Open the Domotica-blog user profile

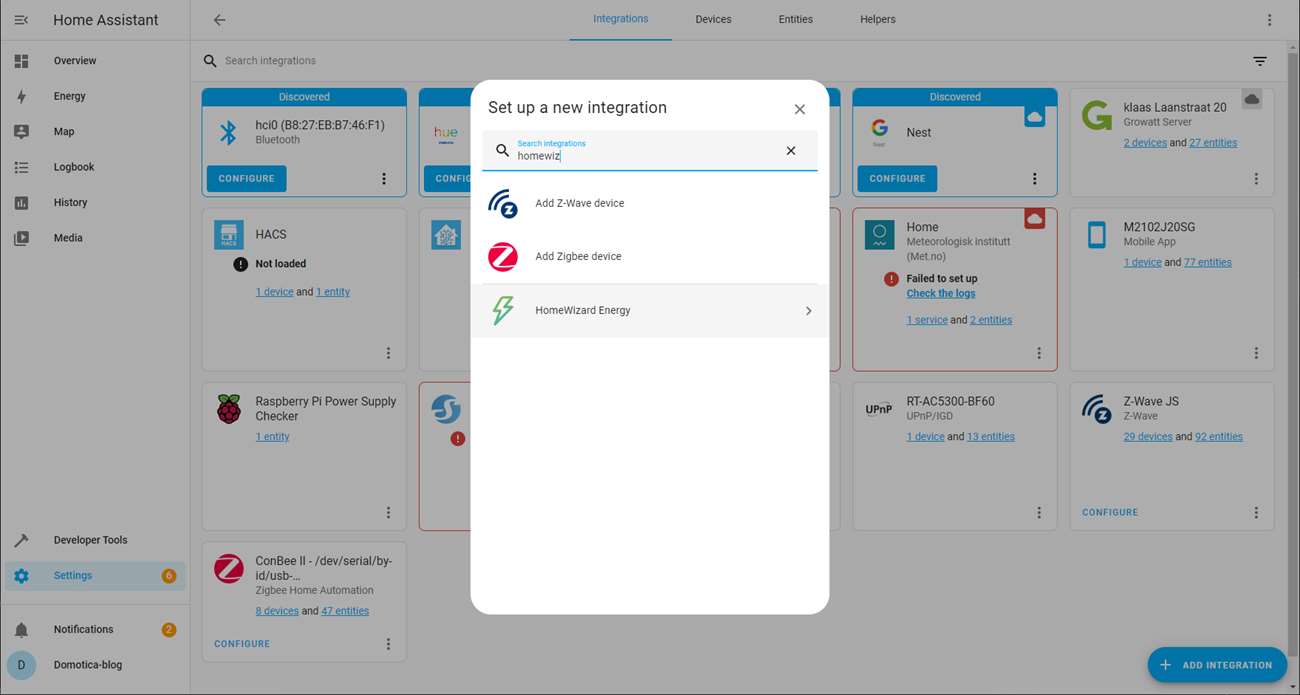pos(95,665)
